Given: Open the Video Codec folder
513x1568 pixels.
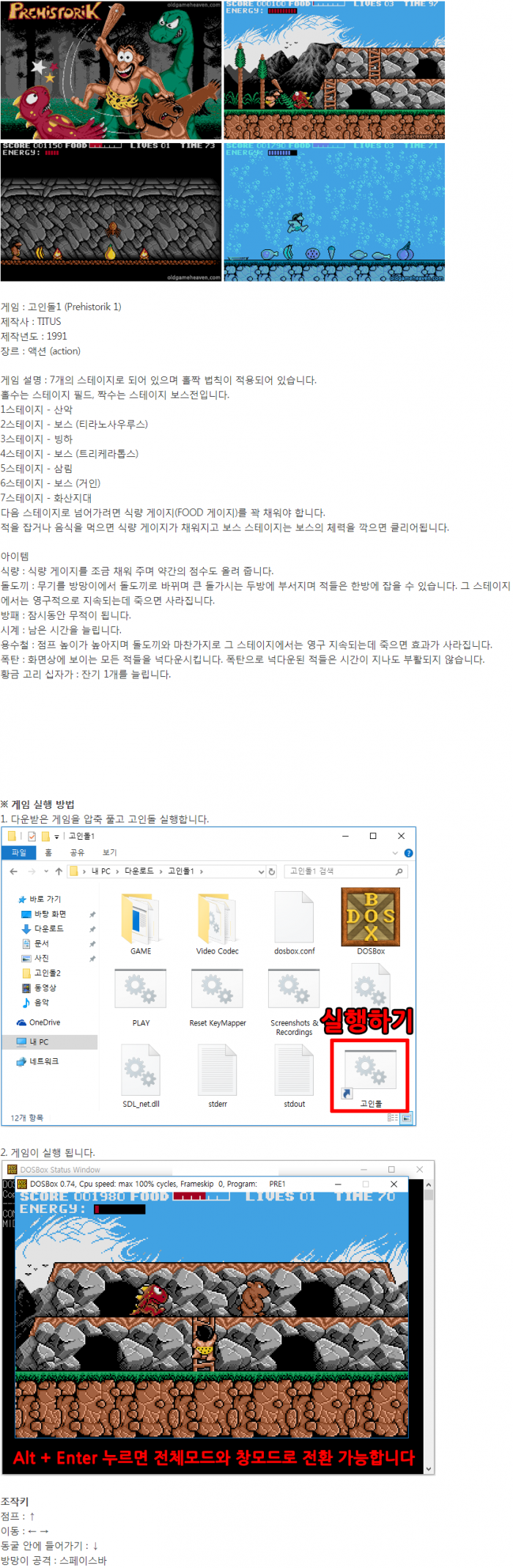Looking at the screenshot, I should click(218, 923).
